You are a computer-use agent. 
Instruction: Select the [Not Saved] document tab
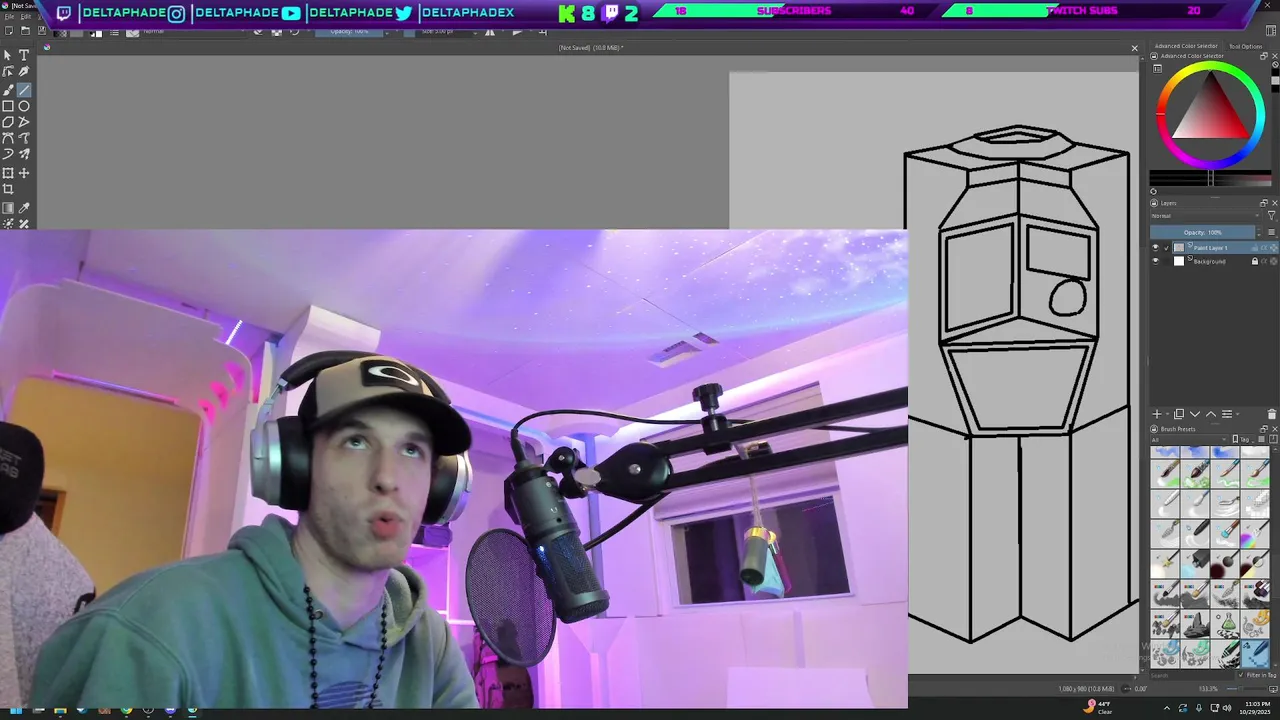[x=591, y=47]
